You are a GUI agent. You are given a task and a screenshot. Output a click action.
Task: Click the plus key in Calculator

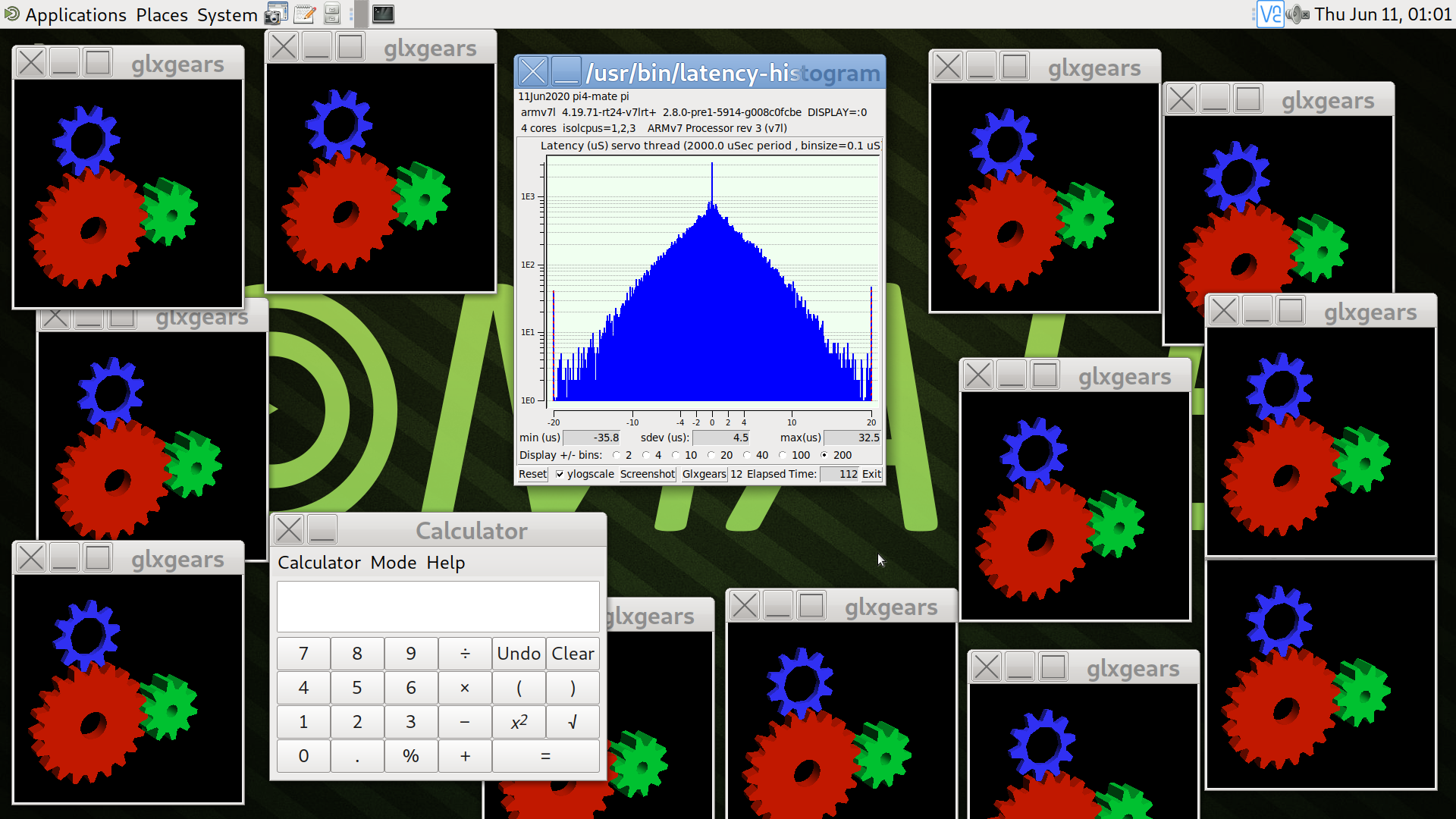coord(465,756)
